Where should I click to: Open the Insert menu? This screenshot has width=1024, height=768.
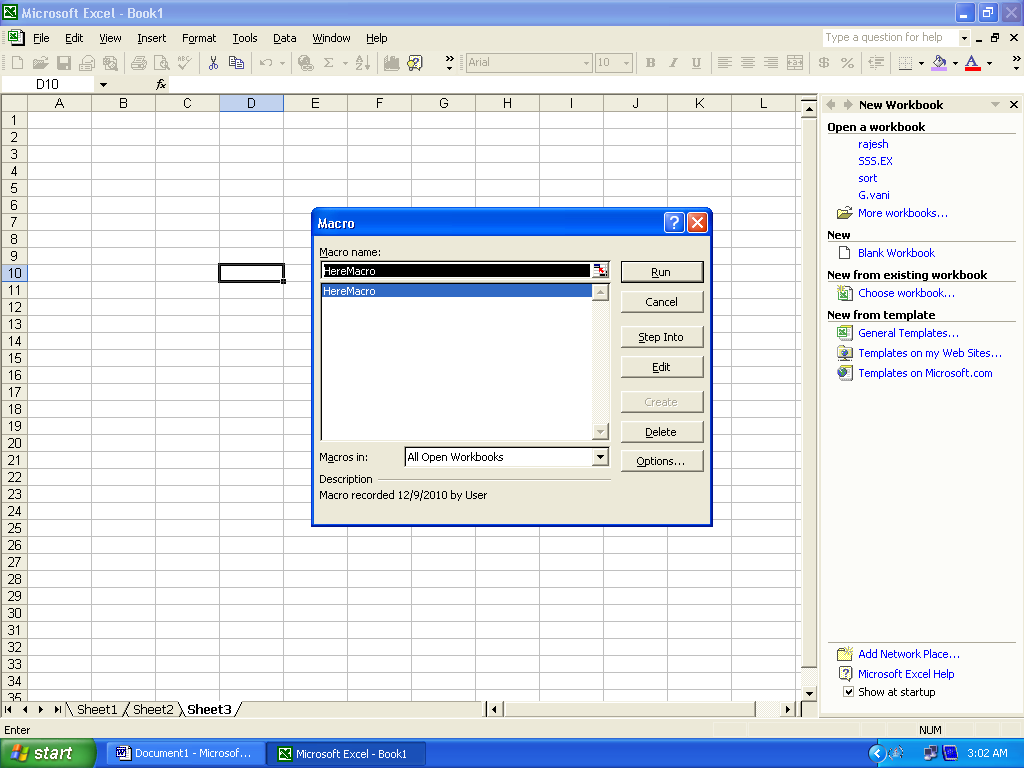pyautogui.click(x=152, y=38)
